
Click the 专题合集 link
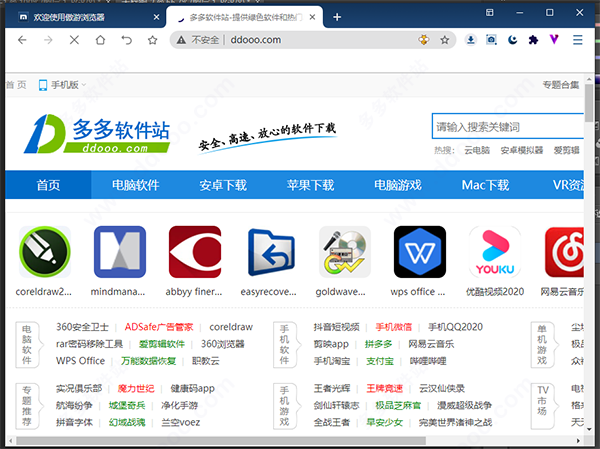point(561,85)
